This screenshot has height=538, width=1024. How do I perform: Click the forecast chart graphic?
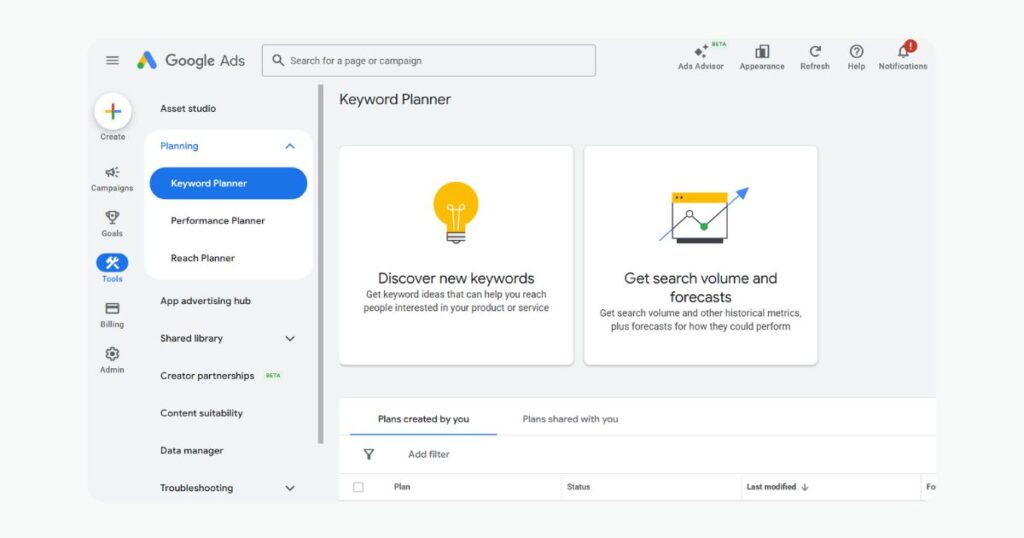pos(703,215)
